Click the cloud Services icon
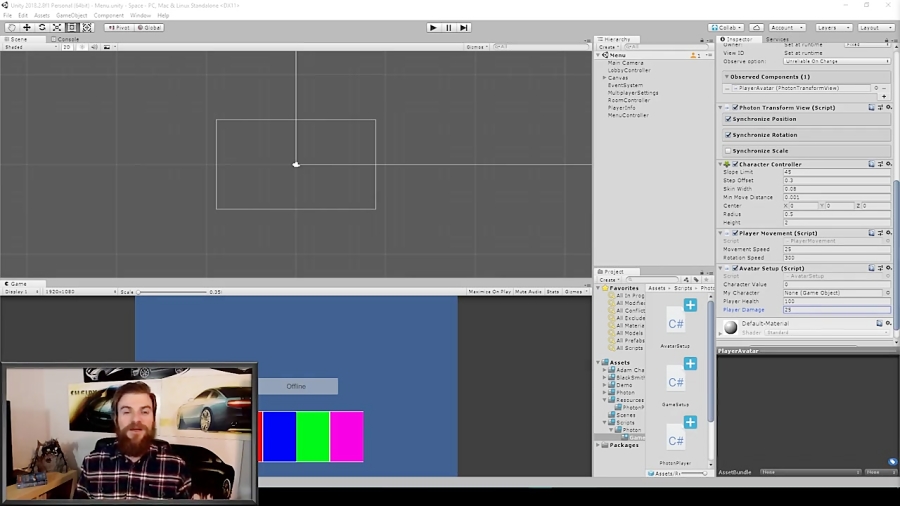 [x=757, y=28]
